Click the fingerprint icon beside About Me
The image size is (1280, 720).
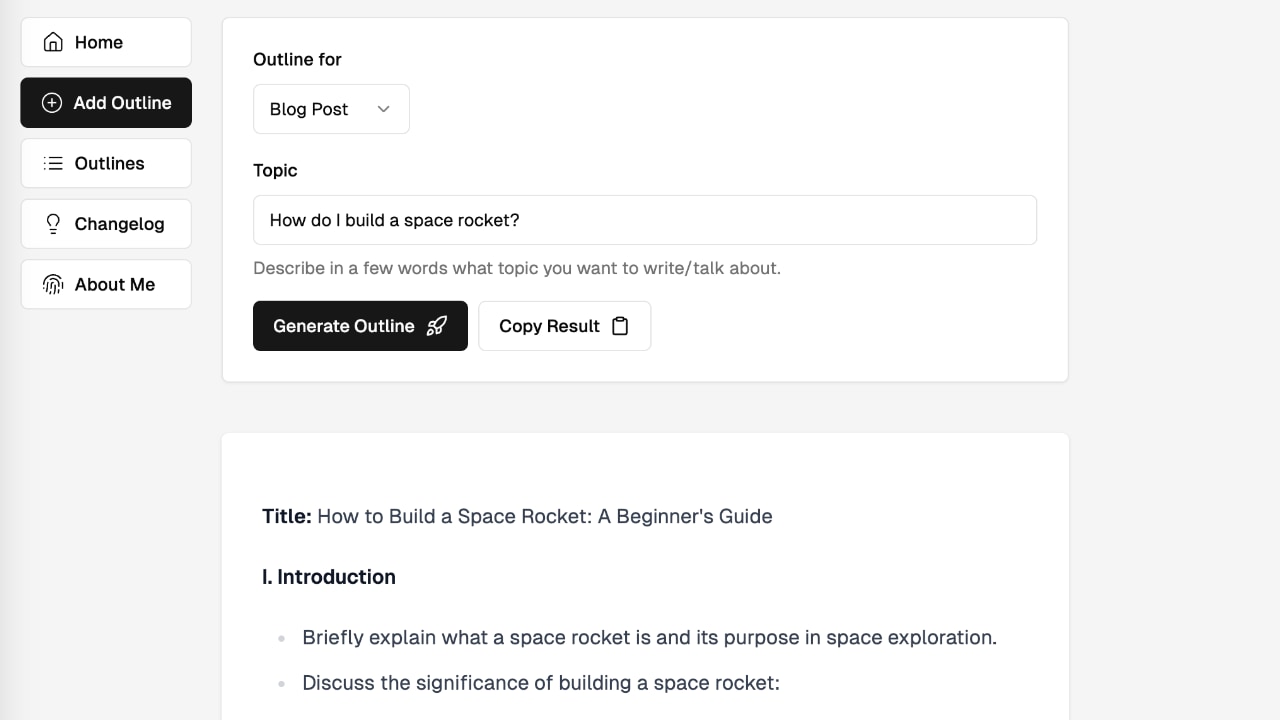[53, 285]
